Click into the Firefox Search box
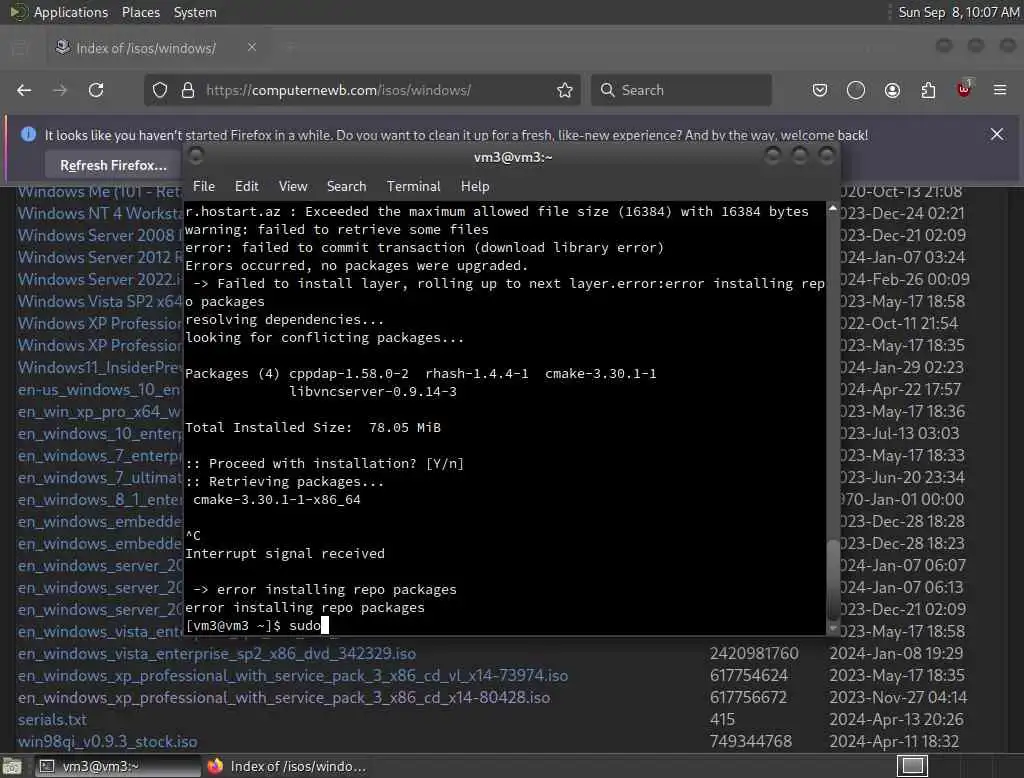This screenshot has height=778, width=1024. pyautogui.click(x=681, y=90)
